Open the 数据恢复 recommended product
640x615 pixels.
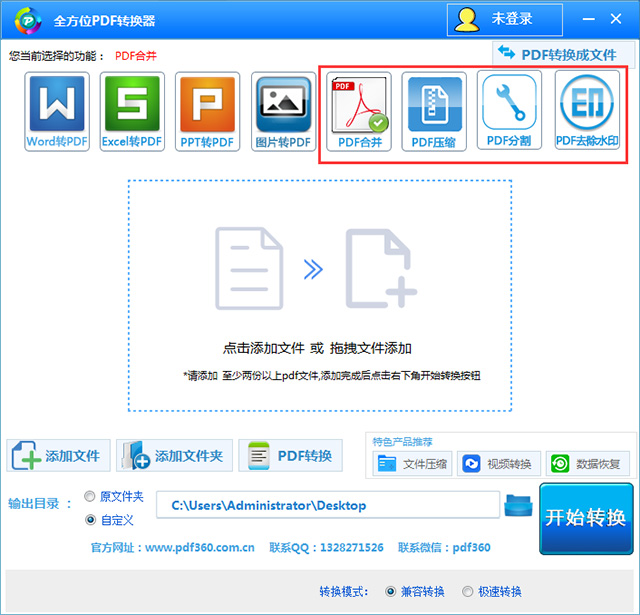point(588,464)
